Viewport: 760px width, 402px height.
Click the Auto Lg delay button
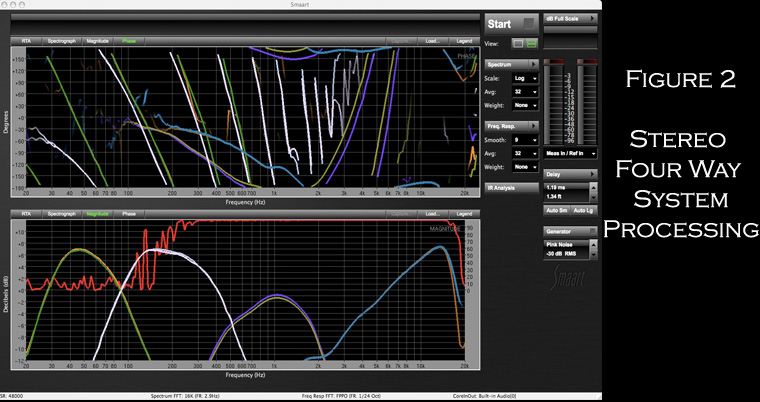pyautogui.click(x=584, y=210)
